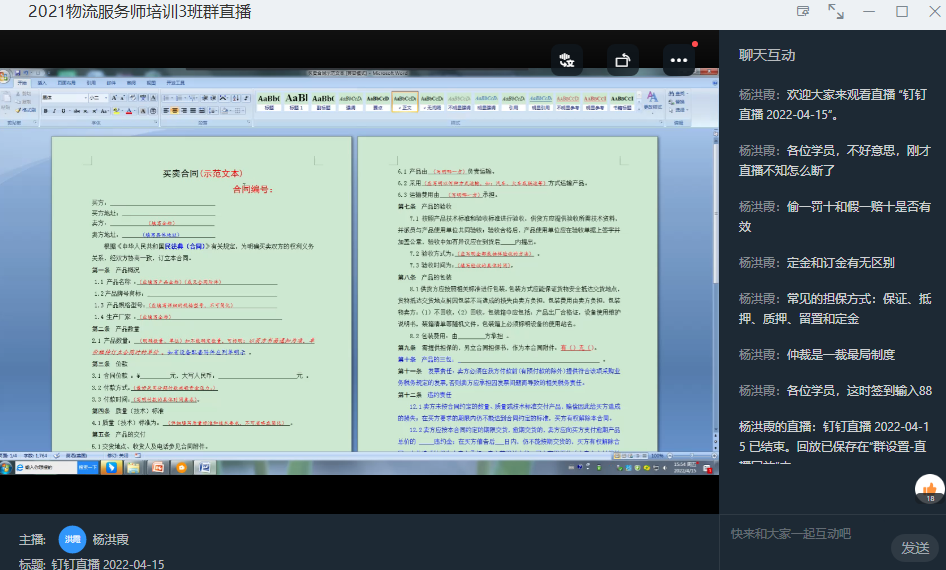Toggle the live subtitle translation icon

coord(567,60)
